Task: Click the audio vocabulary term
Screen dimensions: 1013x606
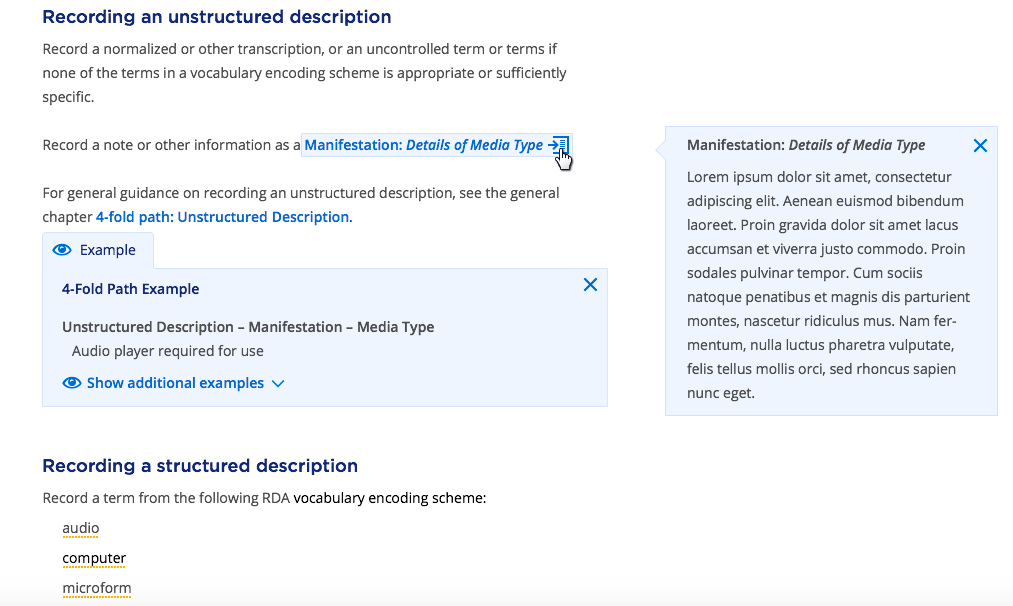Action: pyautogui.click(x=81, y=528)
